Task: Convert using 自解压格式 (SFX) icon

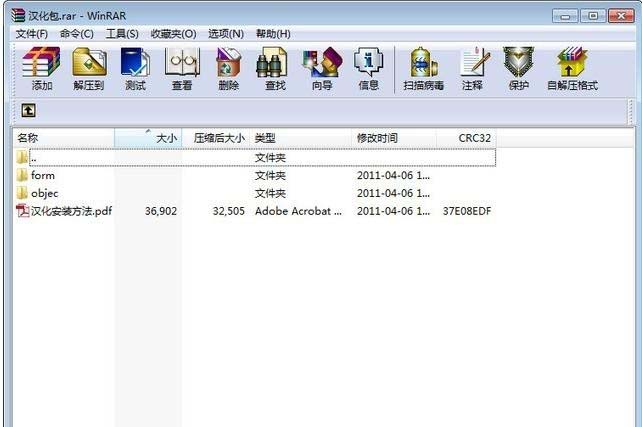Action: (x=572, y=62)
